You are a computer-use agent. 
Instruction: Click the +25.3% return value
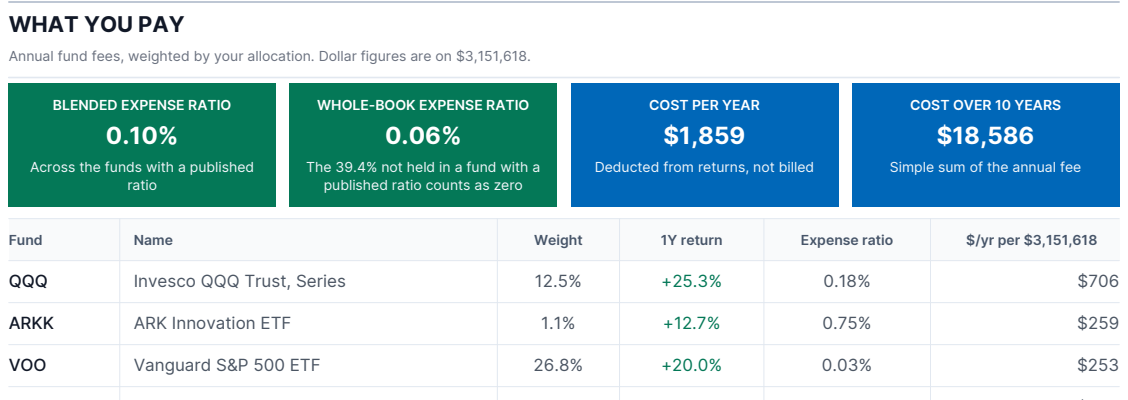(691, 281)
